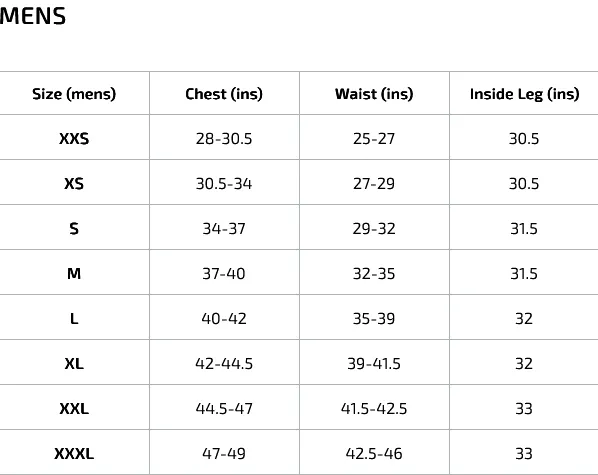Click the MENS heading

click(x=33, y=16)
